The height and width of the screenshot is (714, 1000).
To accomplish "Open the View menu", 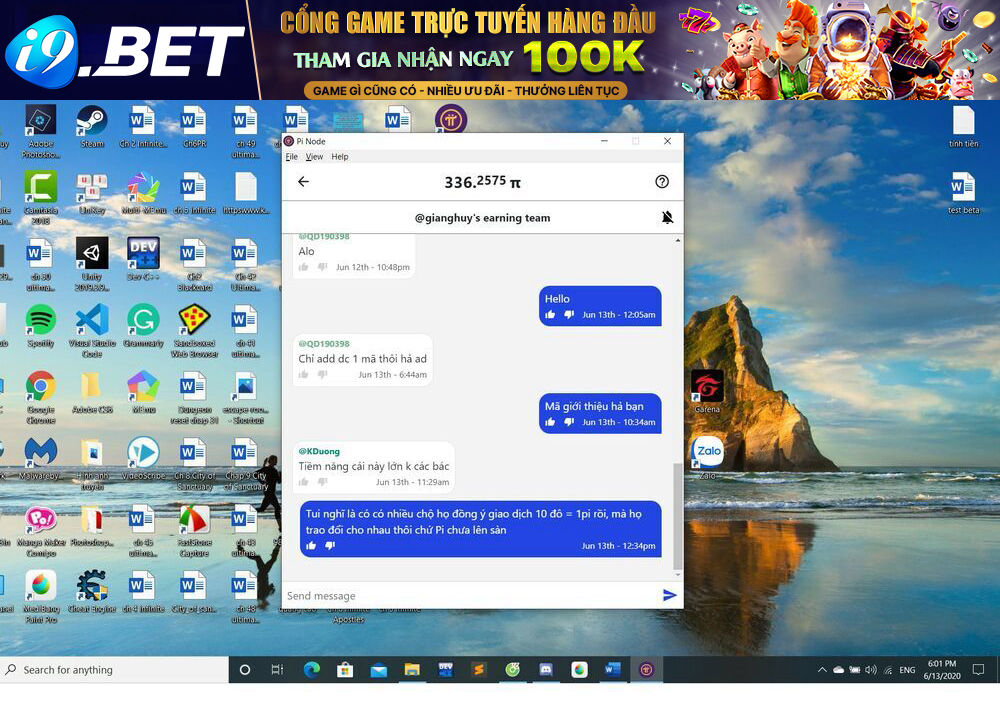I will click(x=314, y=157).
